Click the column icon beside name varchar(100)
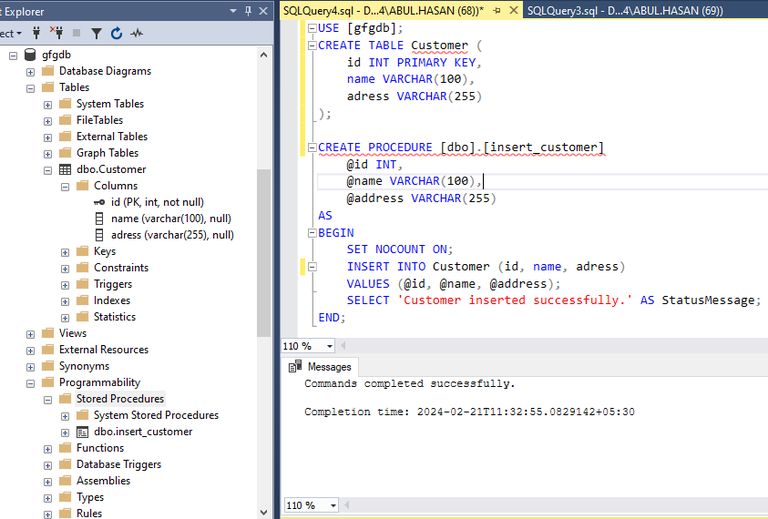This screenshot has width=768, height=519. 99,218
